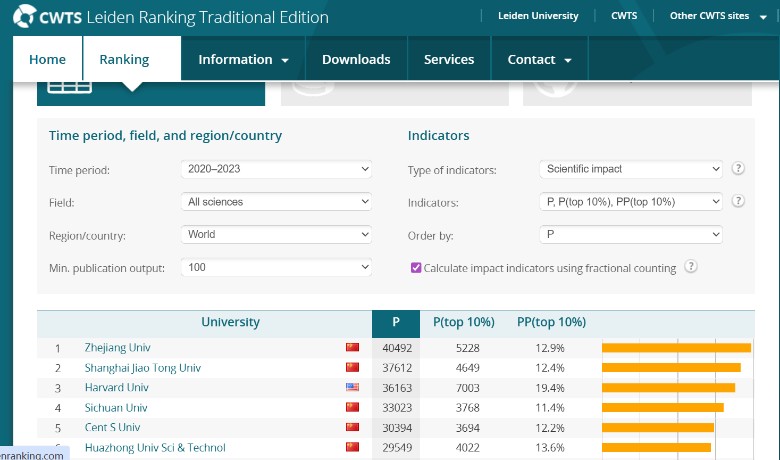Open Zhejiang Univ link
The width and height of the screenshot is (780, 460).
pyautogui.click(x=118, y=348)
